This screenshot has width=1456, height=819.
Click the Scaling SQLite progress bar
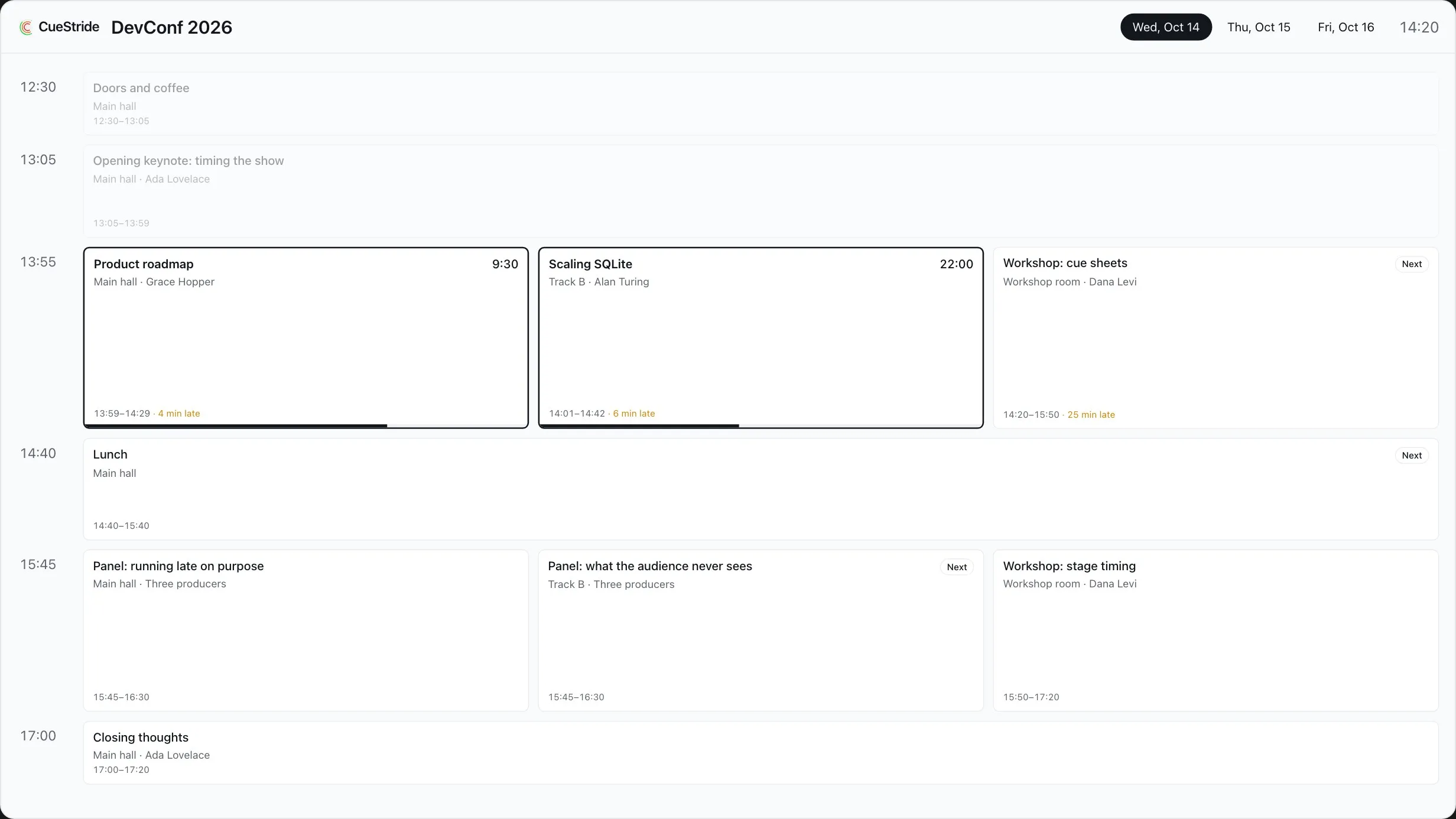click(x=760, y=425)
